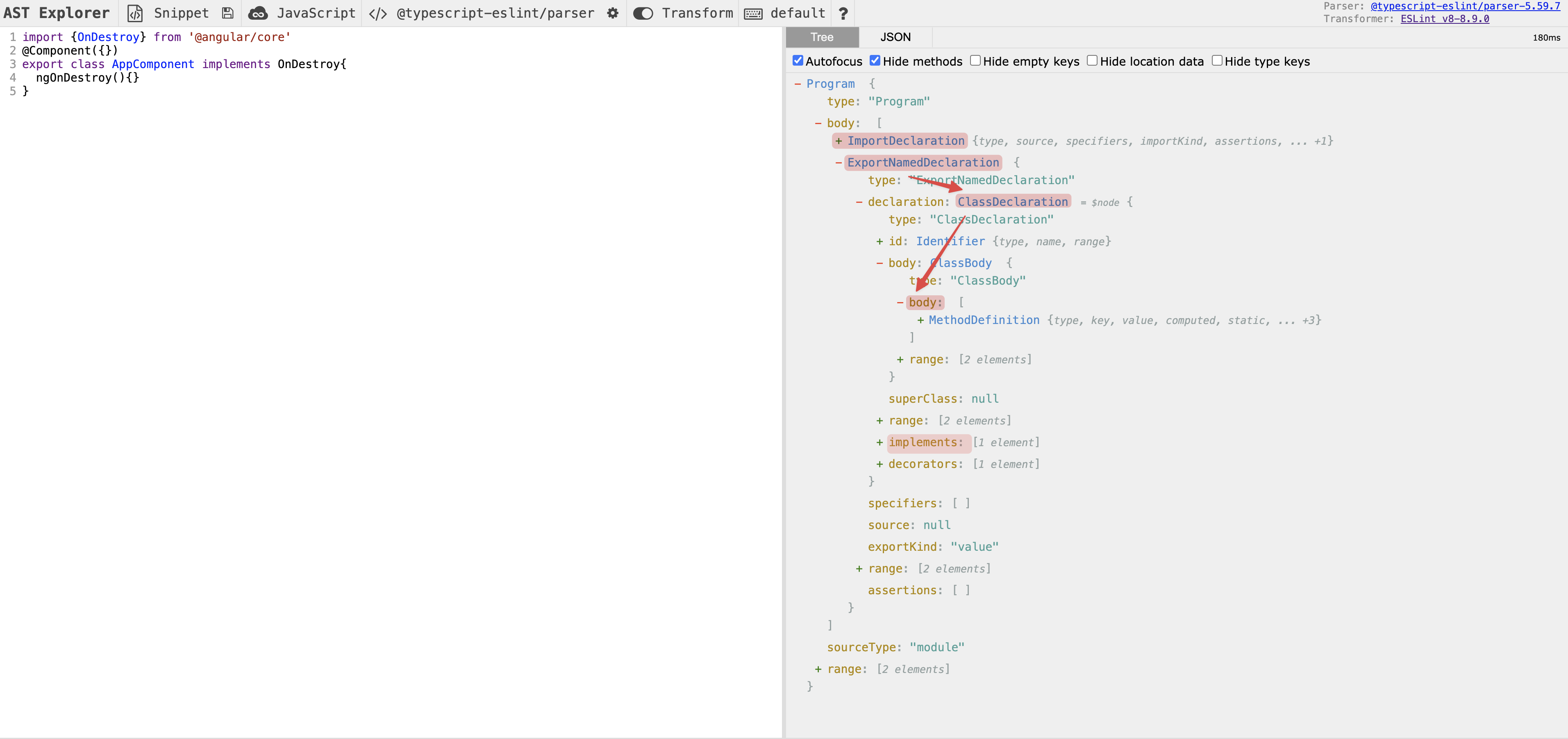1568x739 pixels.
Task: Switch to the JSON tab
Action: point(895,37)
